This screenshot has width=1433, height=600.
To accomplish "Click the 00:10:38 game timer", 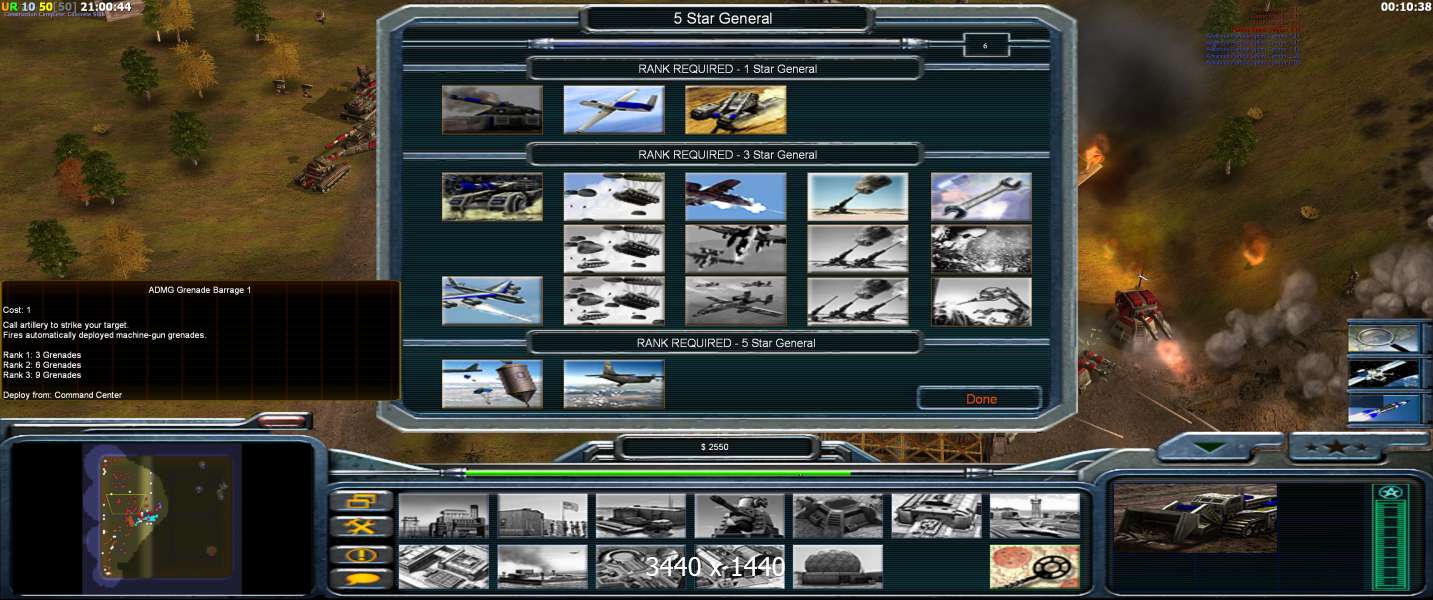I will point(1406,7).
